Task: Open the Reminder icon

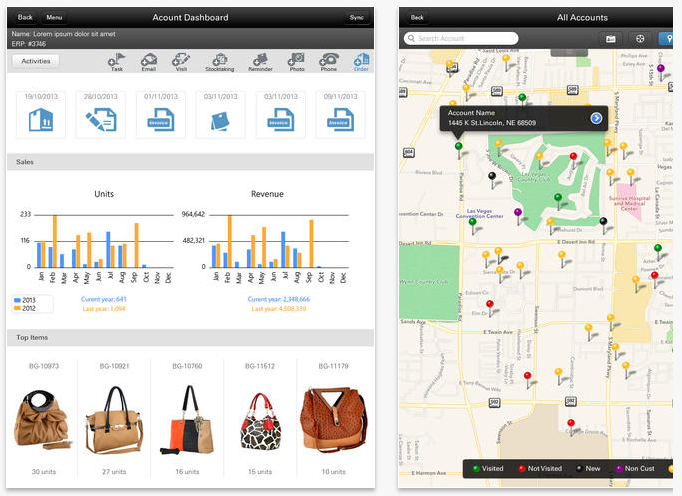Action: (x=262, y=61)
